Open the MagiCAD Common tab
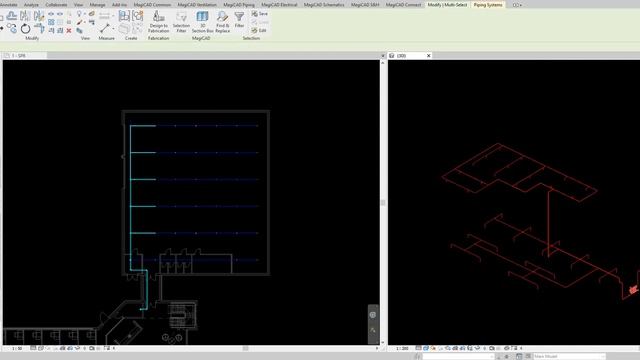Image resolution: width=640 pixels, height=360 pixels. [x=152, y=5]
